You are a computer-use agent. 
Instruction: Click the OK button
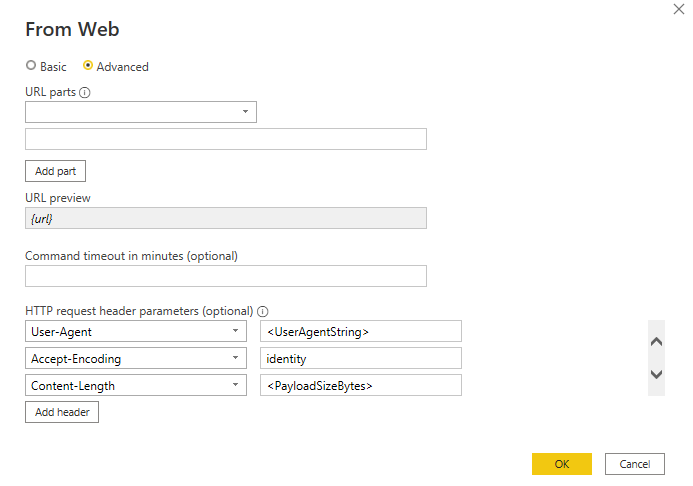pos(562,464)
